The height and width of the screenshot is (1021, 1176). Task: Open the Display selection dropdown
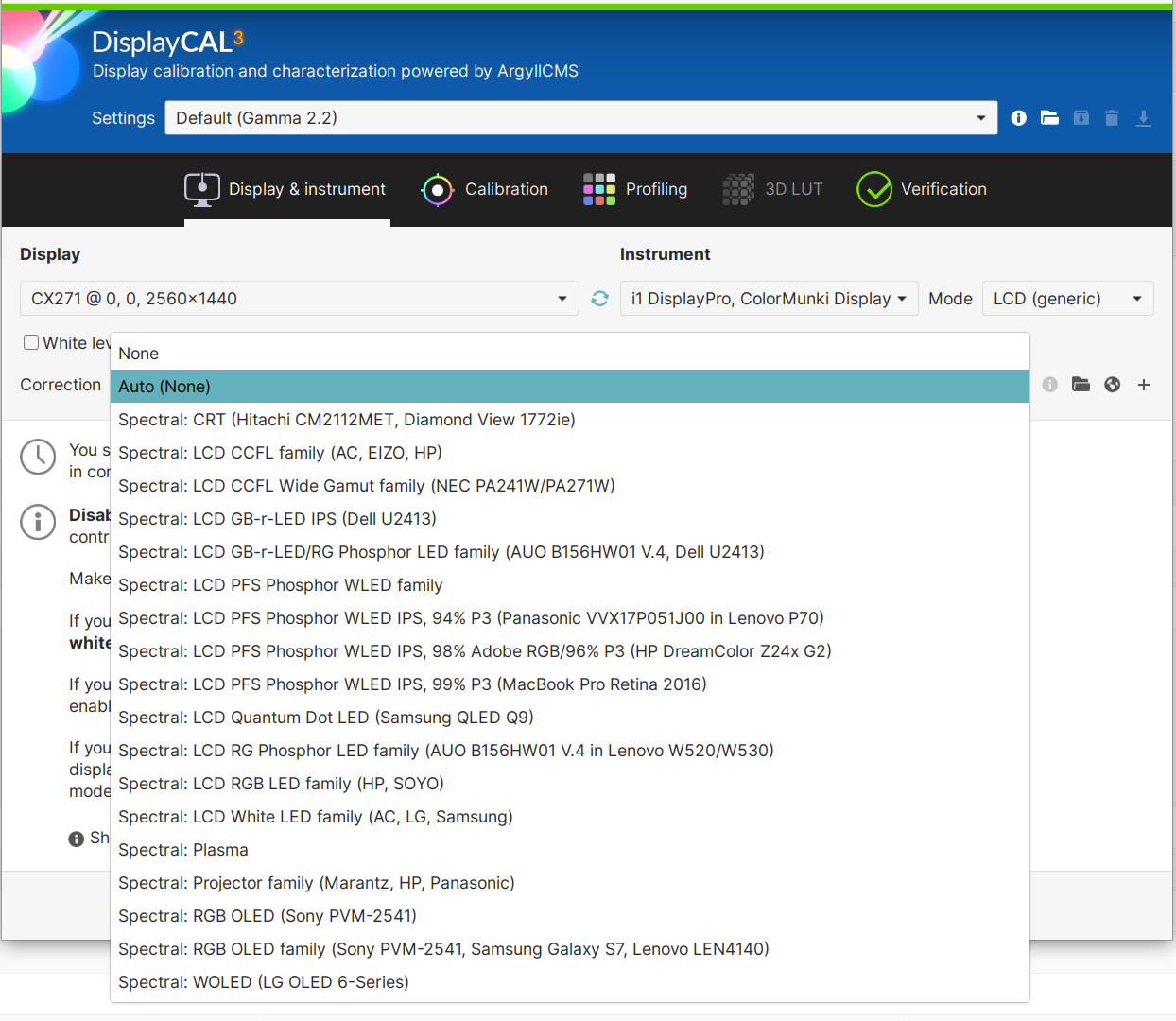[299, 299]
